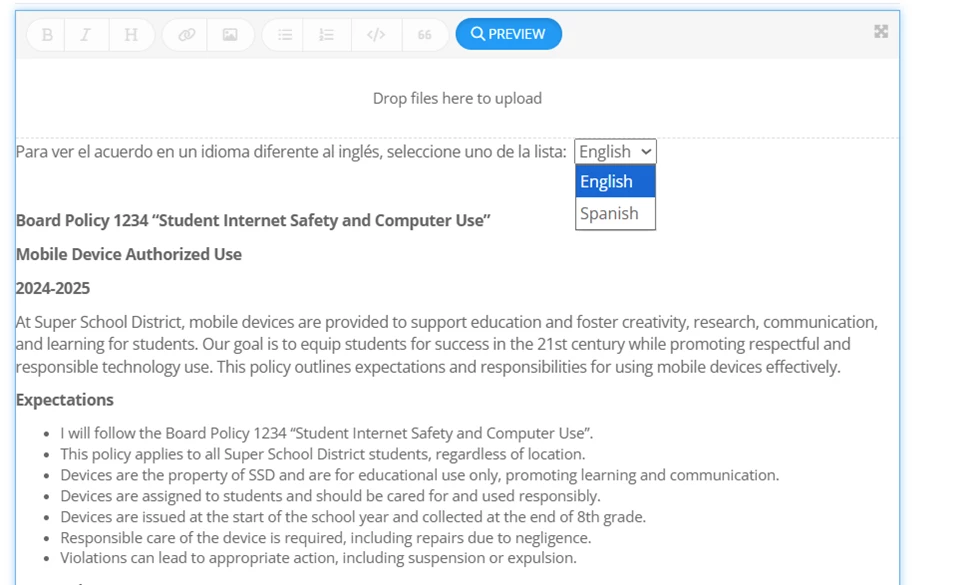
Task: Toggle italic formatting
Action: click(x=86, y=34)
